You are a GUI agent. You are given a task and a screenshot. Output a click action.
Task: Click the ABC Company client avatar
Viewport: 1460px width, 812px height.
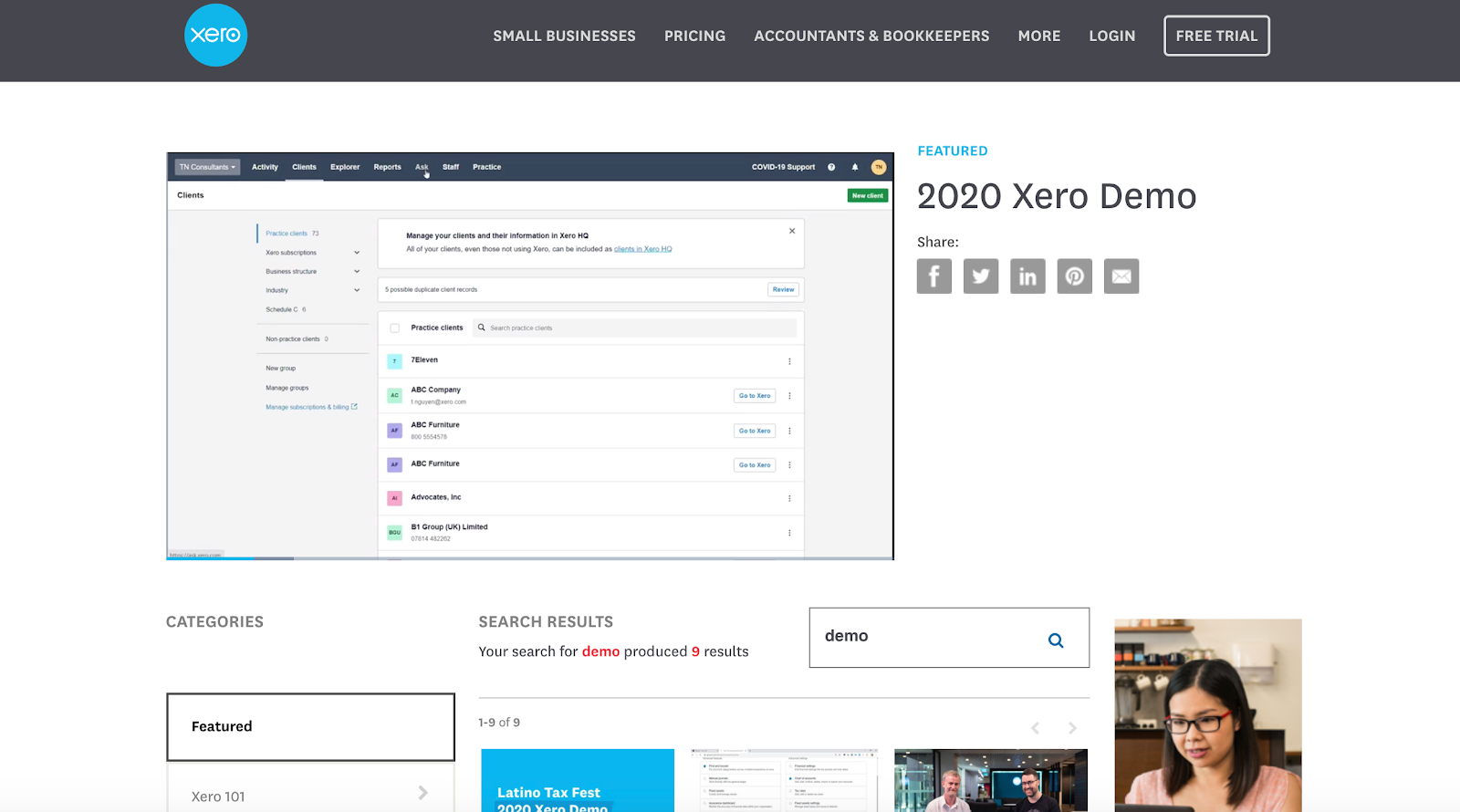point(395,396)
